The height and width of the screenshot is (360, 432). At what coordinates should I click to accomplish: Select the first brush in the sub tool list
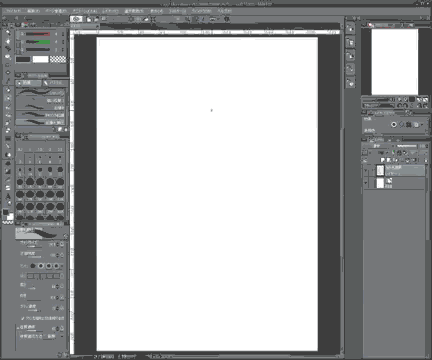[x=41, y=92]
